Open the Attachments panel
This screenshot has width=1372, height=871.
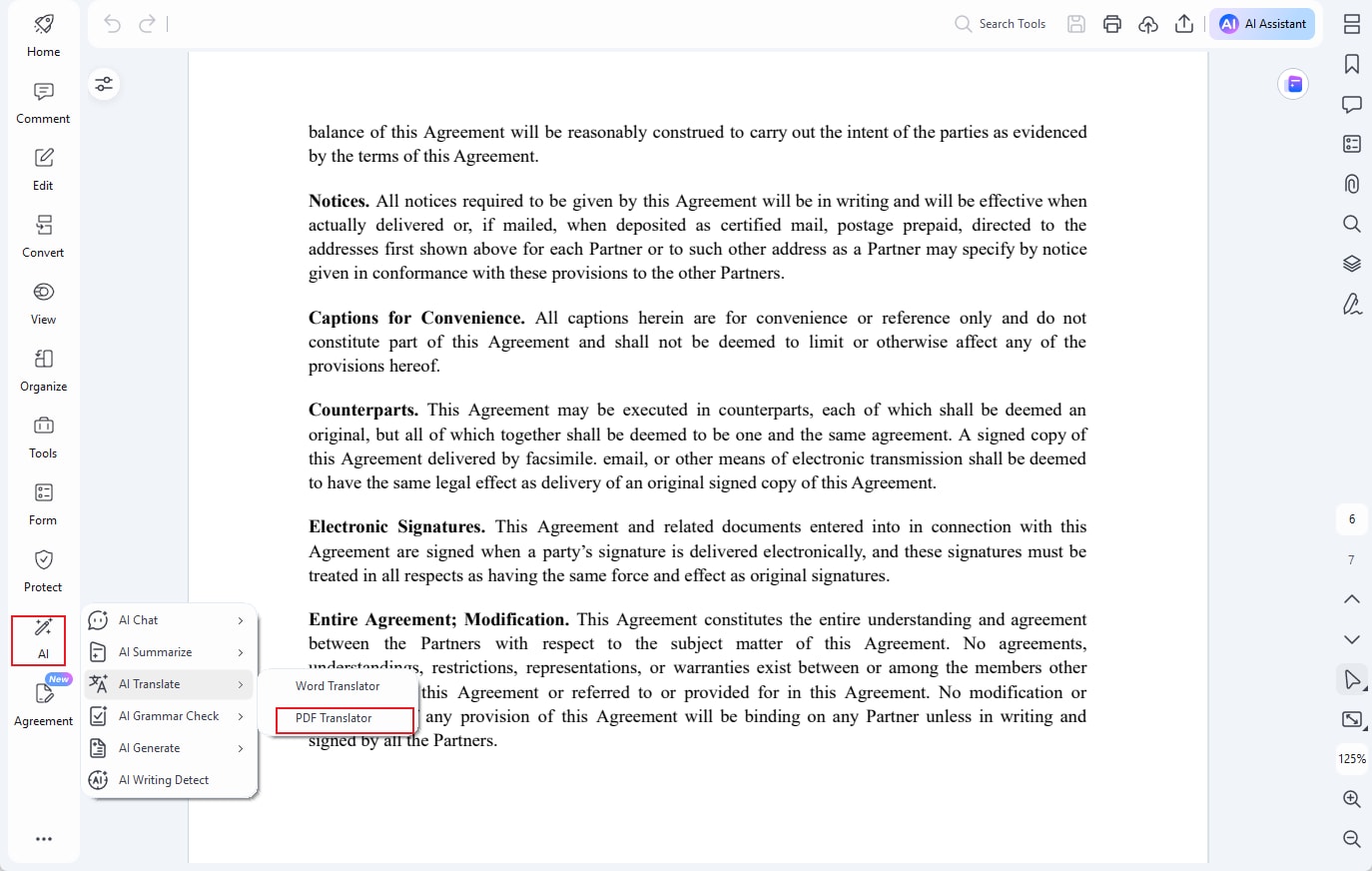click(x=1352, y=184)
